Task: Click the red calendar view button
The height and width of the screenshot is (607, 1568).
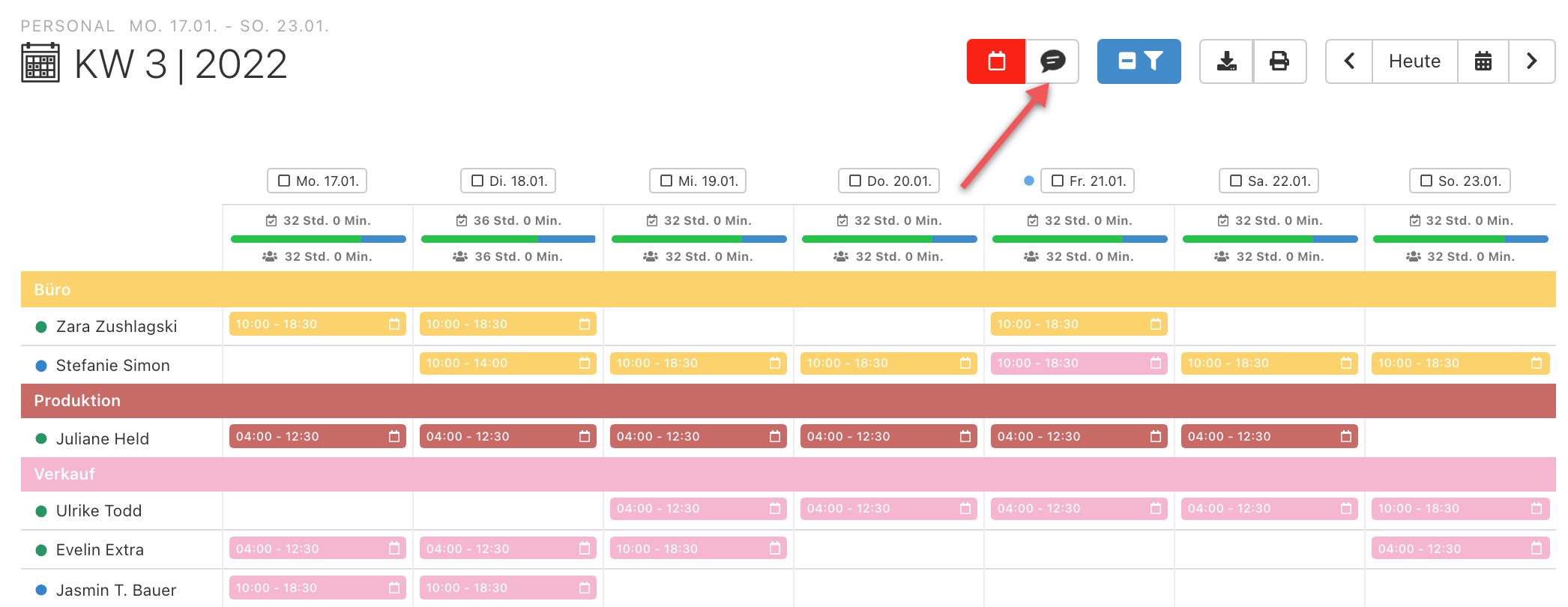Action: [x=996, y=61]
